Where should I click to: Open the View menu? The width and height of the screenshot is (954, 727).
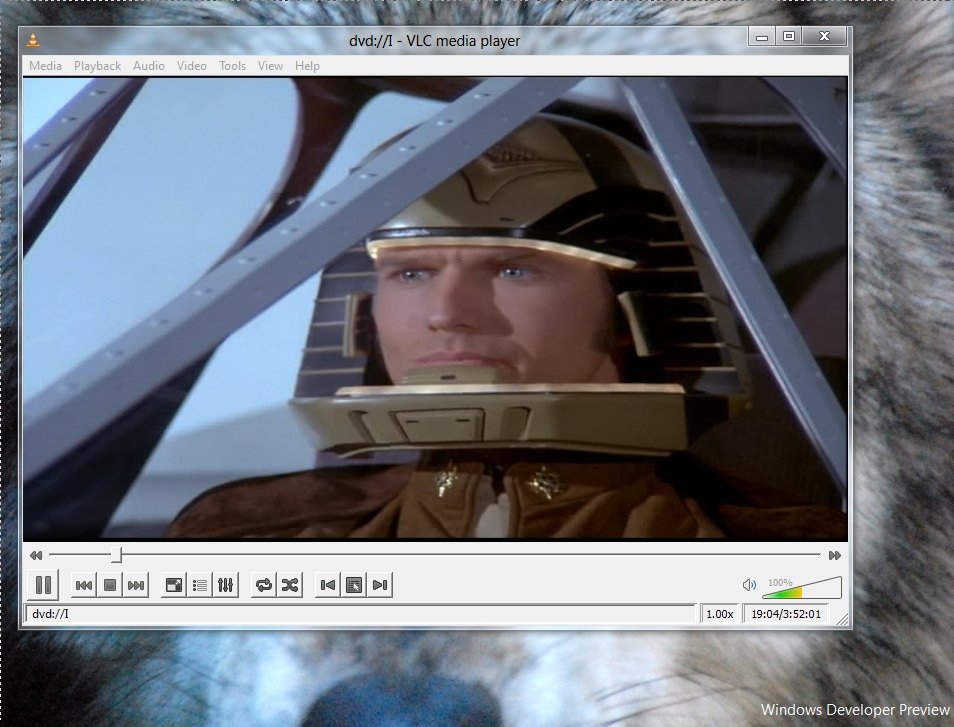270,66
